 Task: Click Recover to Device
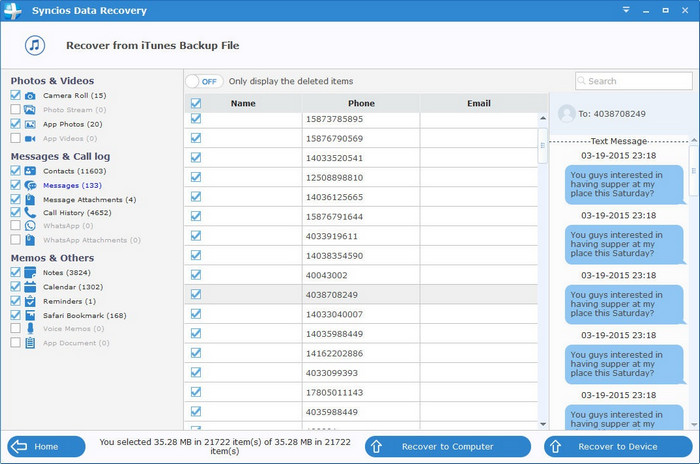tap(618, 447)
